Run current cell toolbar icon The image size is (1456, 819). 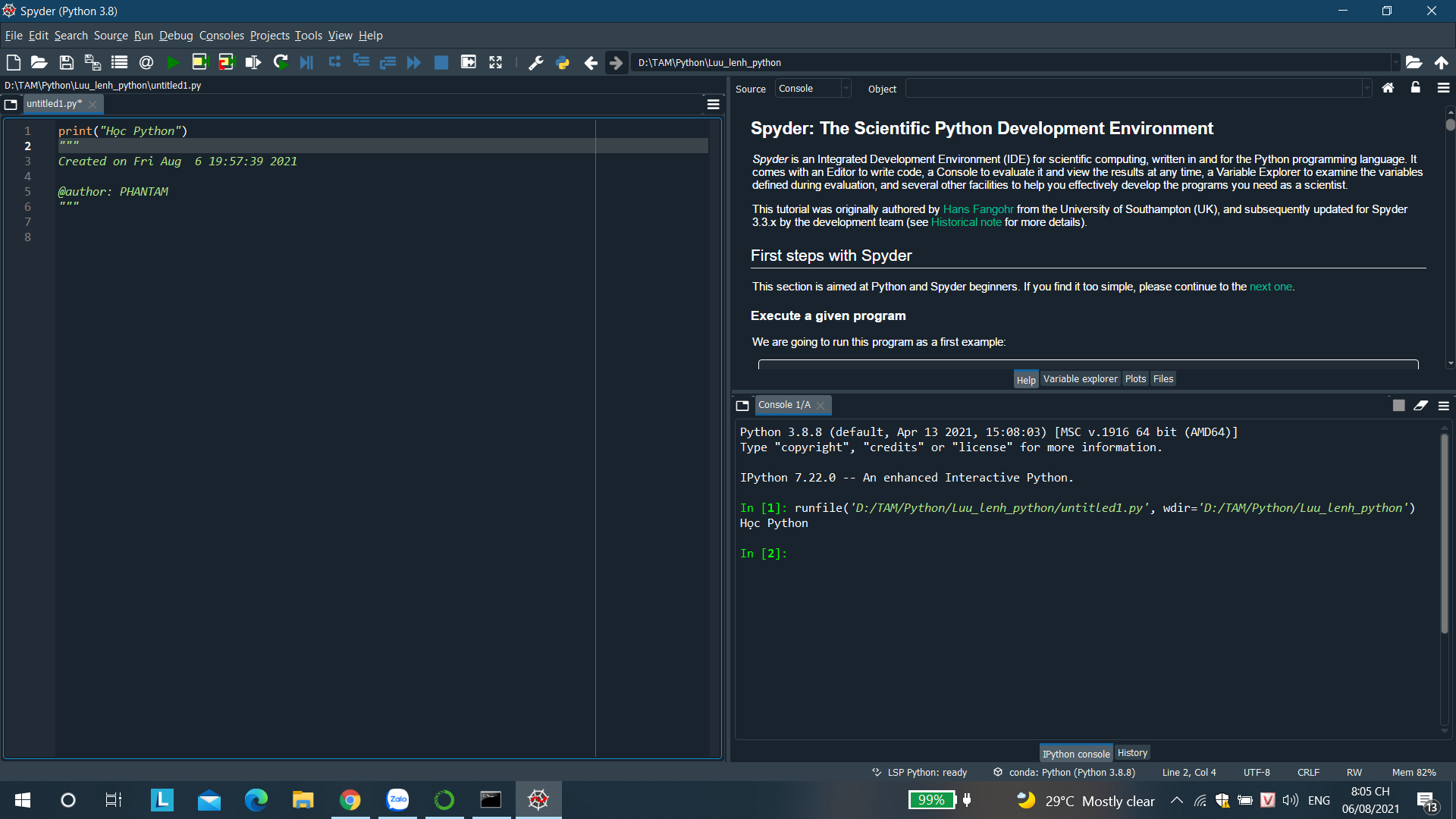[x=199, y=62]
